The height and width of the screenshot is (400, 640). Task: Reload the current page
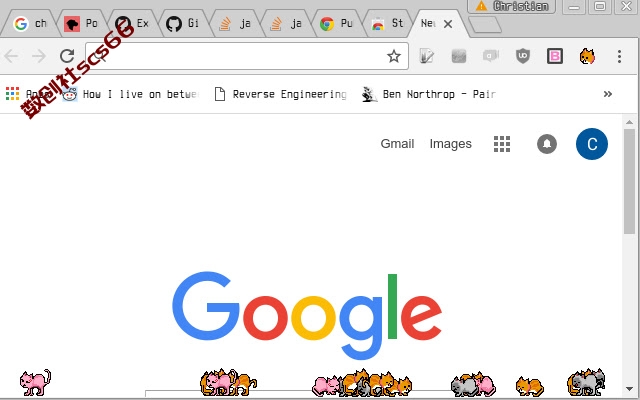pyautogui.click(x=67, y=56)
